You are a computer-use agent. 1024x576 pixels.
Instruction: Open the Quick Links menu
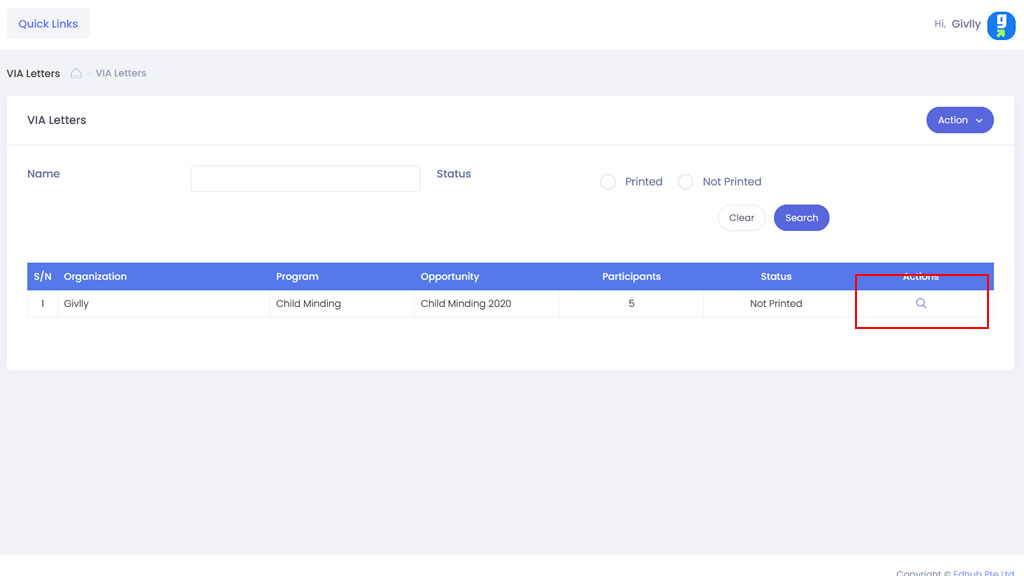pyautogui.click(x=48, y=24)
